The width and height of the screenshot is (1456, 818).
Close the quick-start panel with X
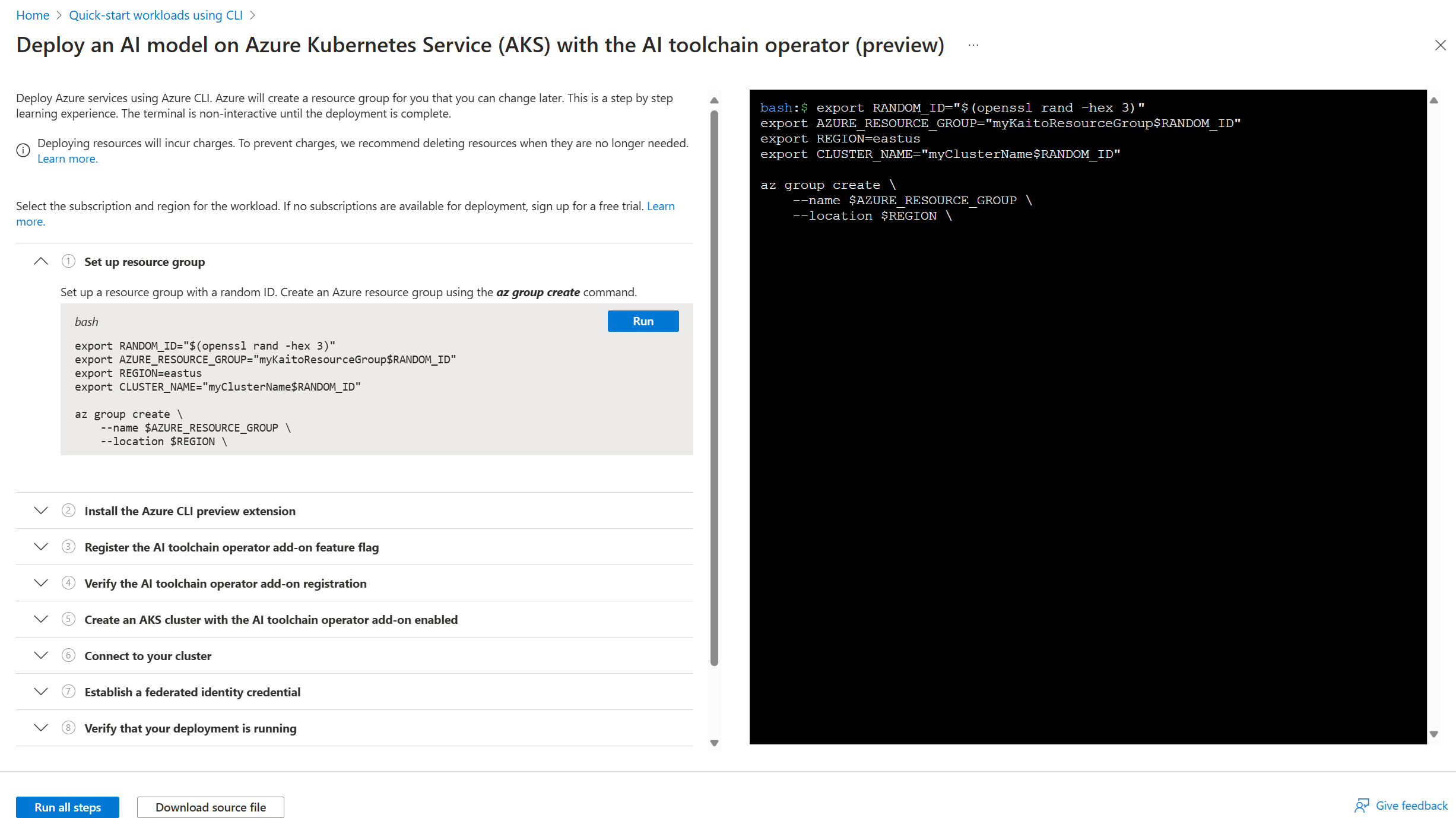click(x=1440, y=45)
